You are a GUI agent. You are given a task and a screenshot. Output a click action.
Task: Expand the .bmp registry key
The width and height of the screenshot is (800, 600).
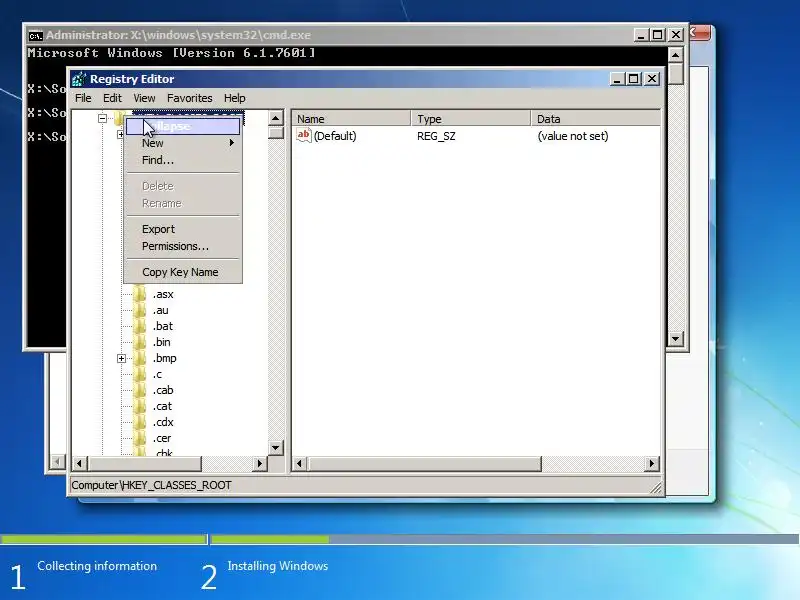click(x=121, y=358)
